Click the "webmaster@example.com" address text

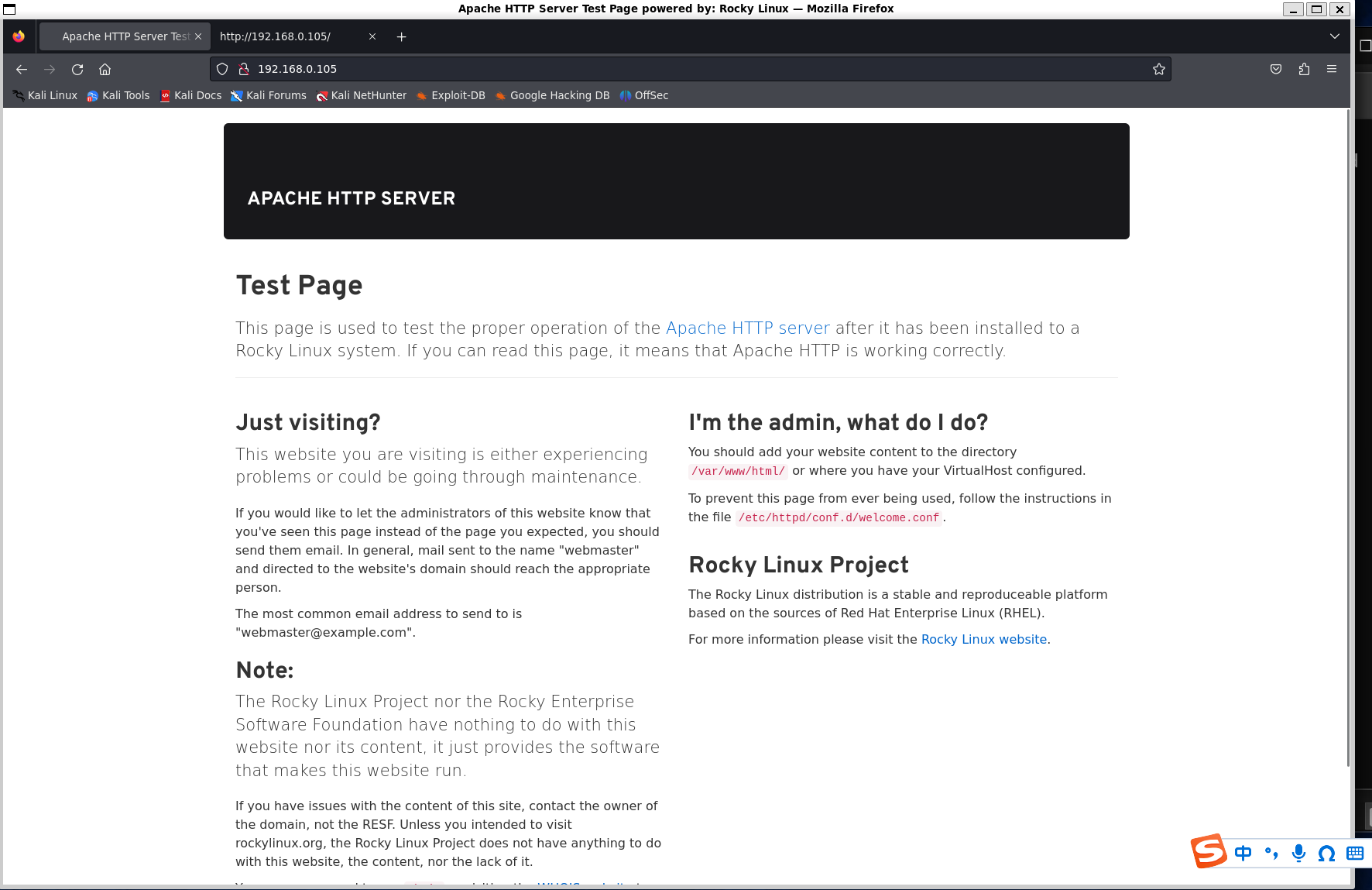pos(326,632)
